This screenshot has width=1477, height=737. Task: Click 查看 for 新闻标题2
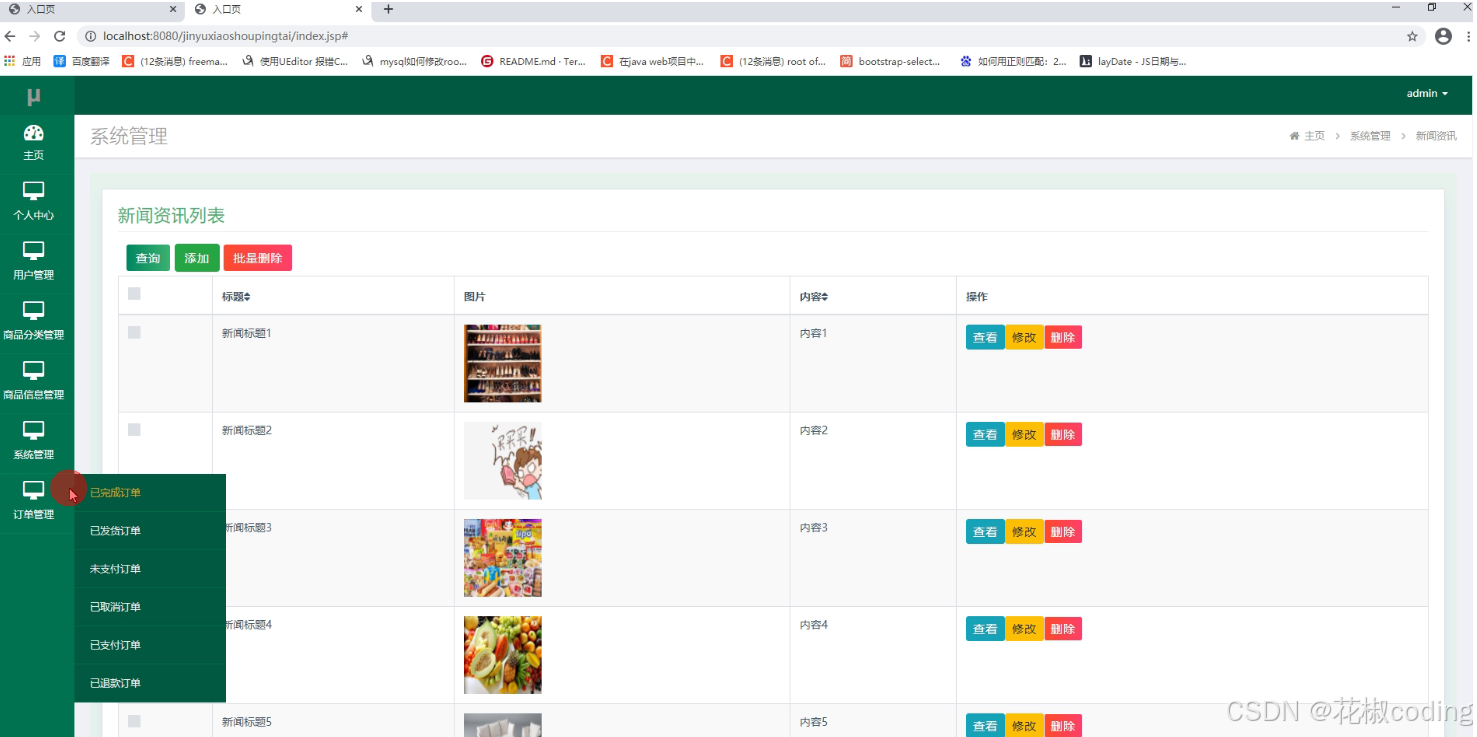(x=985, y=434)
